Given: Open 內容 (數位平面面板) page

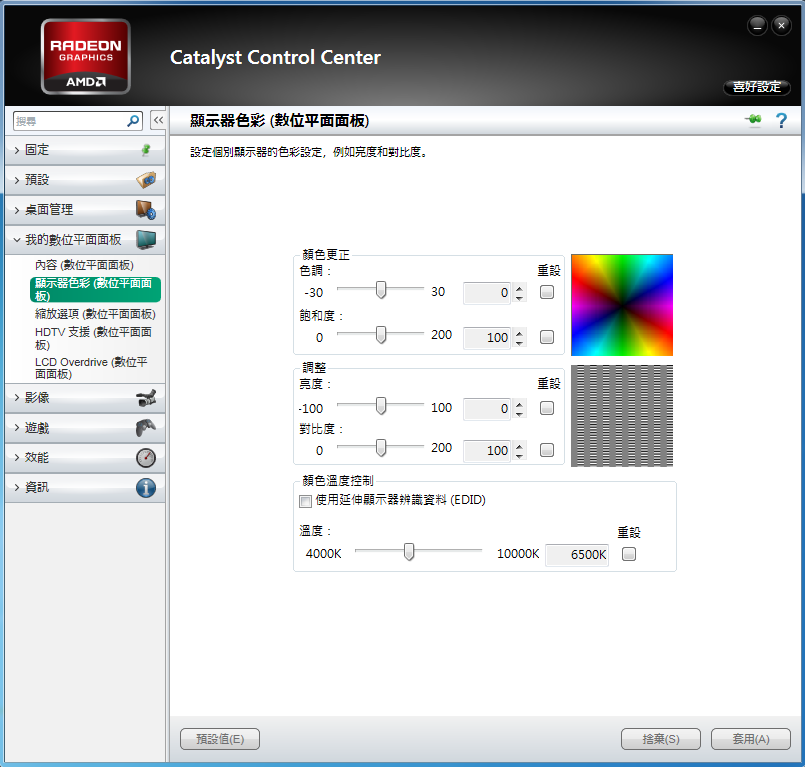Looking at the screenshot, I should (84, 265).
